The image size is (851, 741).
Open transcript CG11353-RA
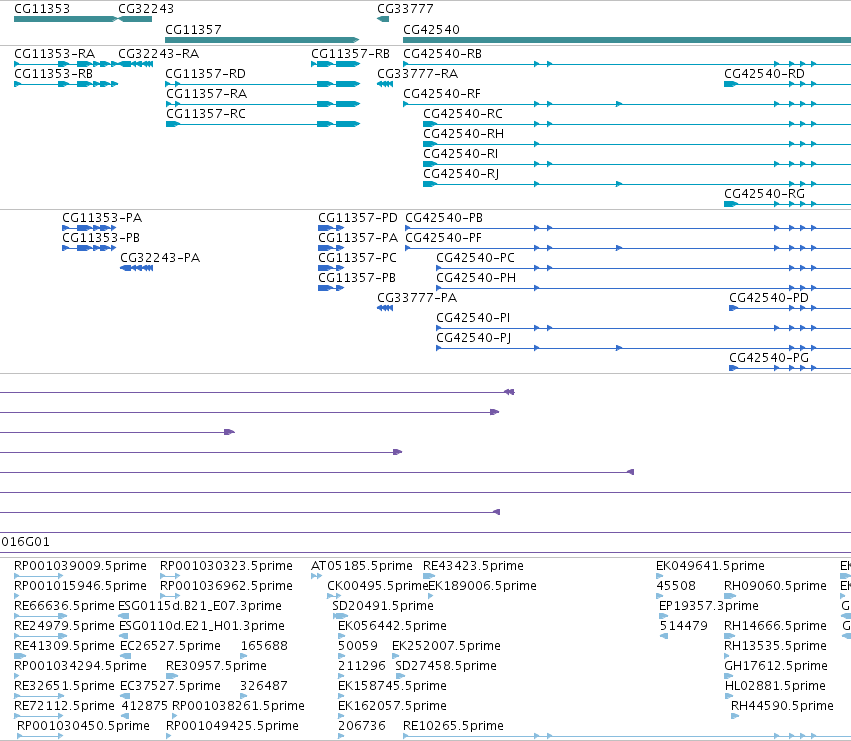(x=54, y=54)
